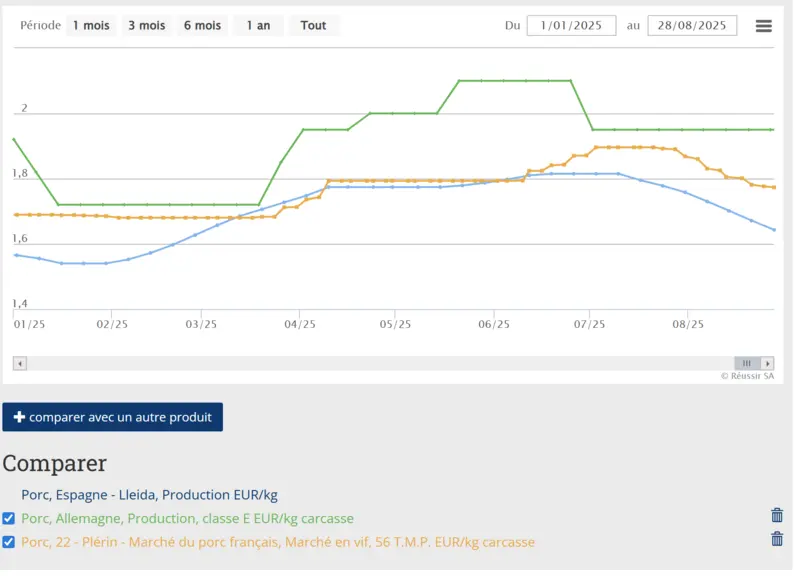
Task: Show the Tout full period
Action: coord(314,25)
